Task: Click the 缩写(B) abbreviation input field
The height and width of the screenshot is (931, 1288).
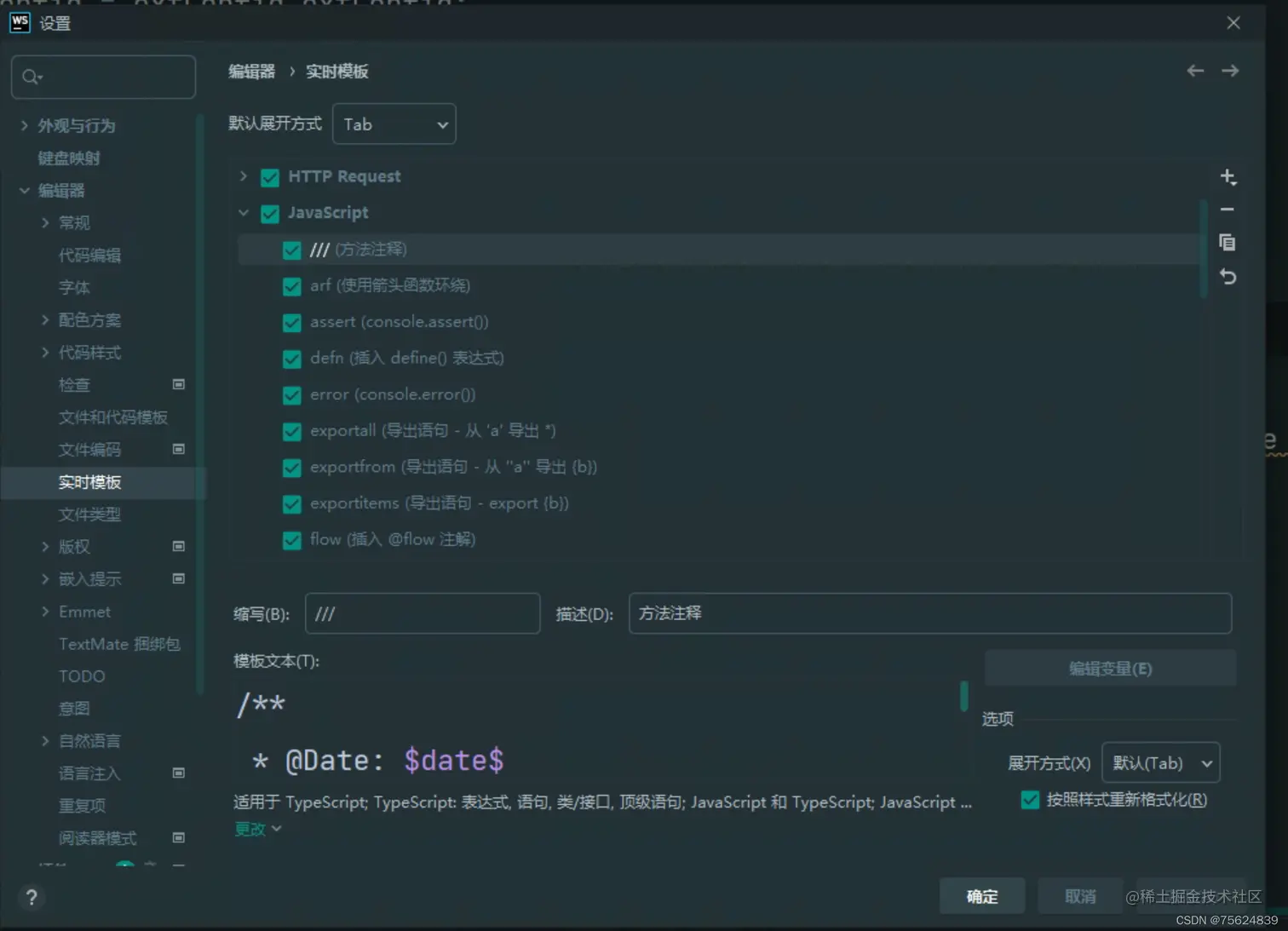Action: coord(423,613)
